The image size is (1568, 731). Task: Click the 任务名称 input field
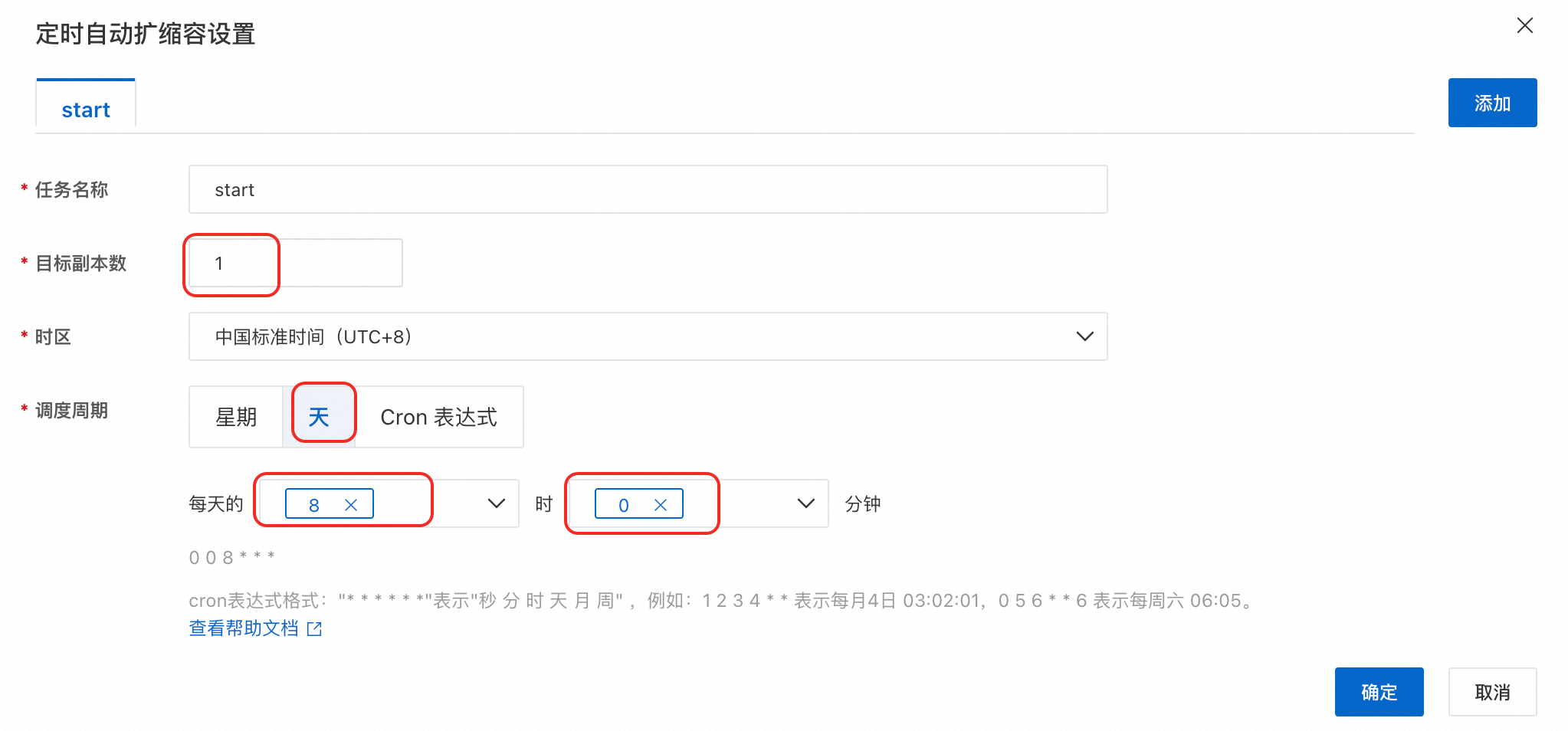(648, 189)
